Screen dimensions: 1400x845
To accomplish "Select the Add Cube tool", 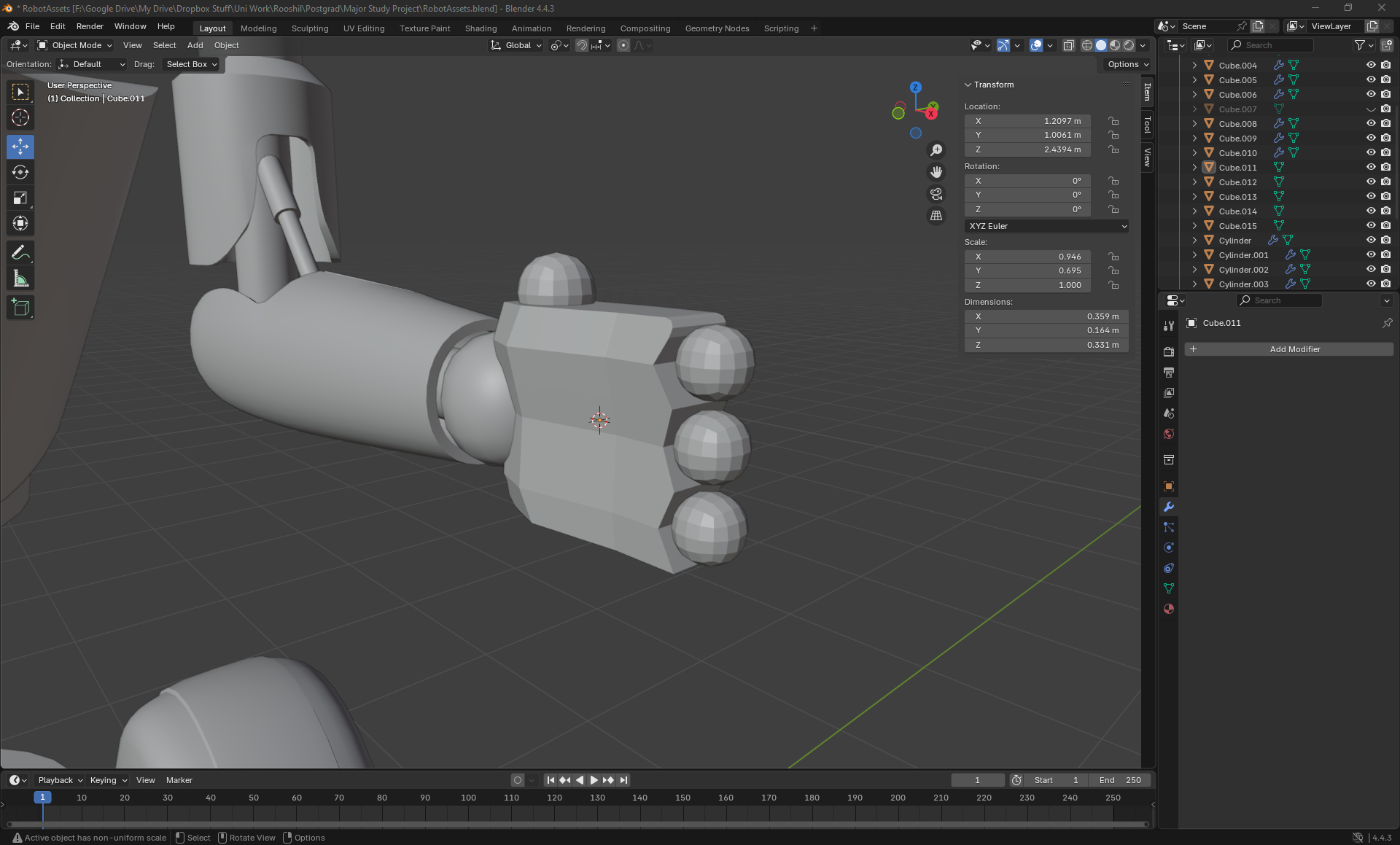I will click(20, 308).
